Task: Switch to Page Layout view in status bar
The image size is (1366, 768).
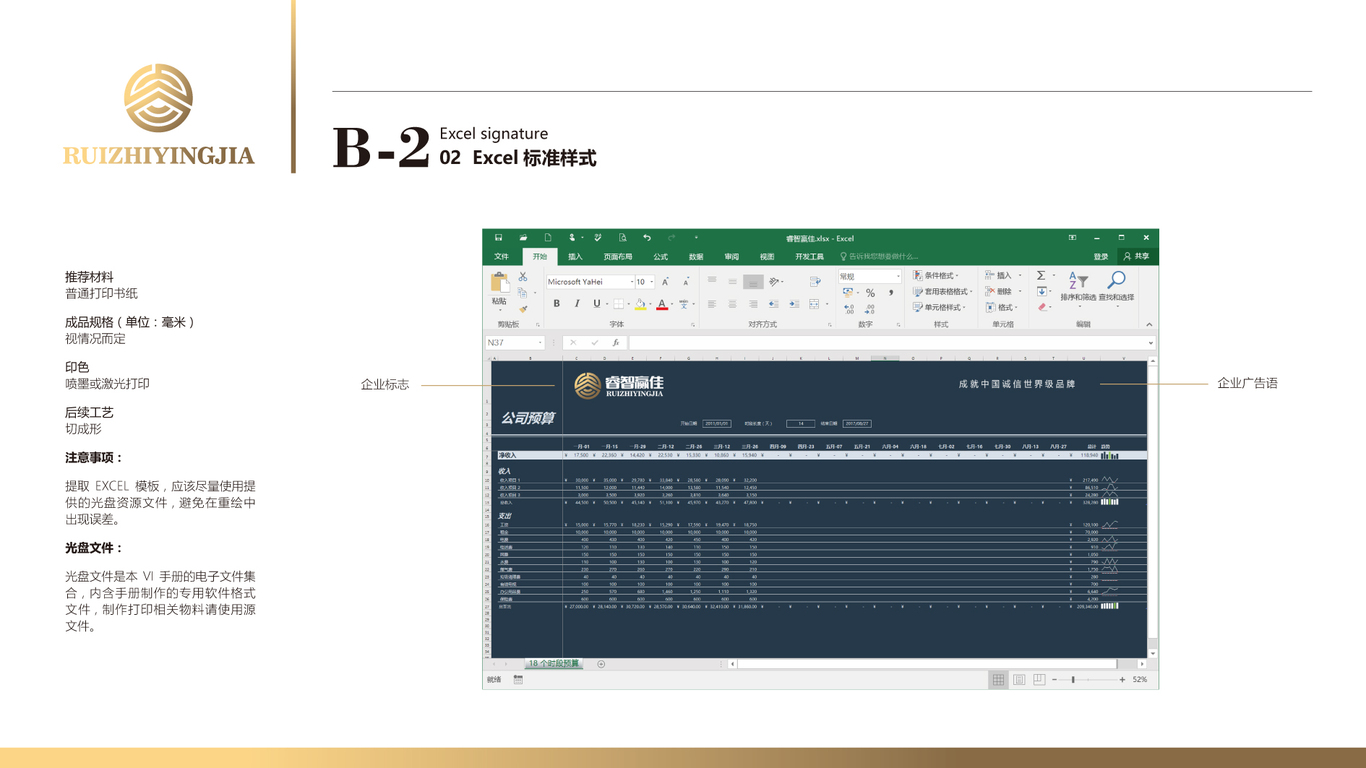Action: 1019,680
